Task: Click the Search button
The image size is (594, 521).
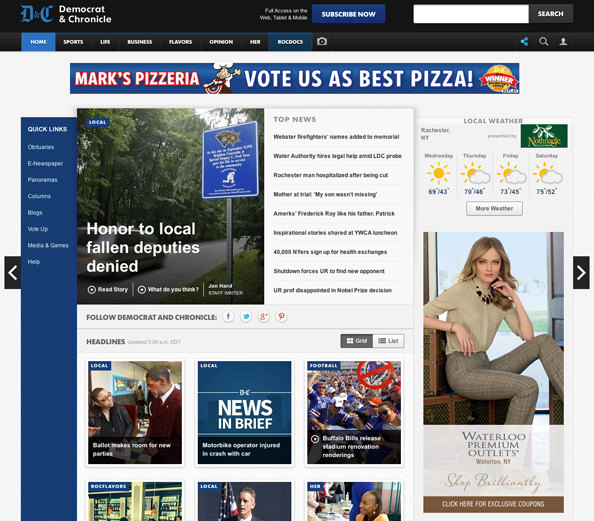Action: pyautogui.click(x=551, y=14)
